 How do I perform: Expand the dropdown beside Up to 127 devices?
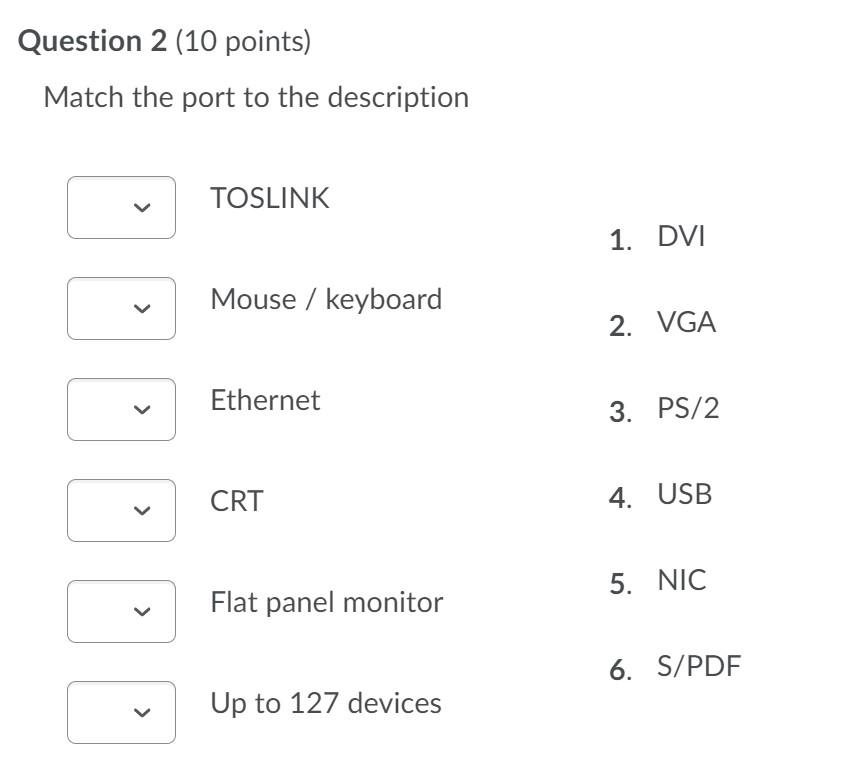click(x=120, y=712)
